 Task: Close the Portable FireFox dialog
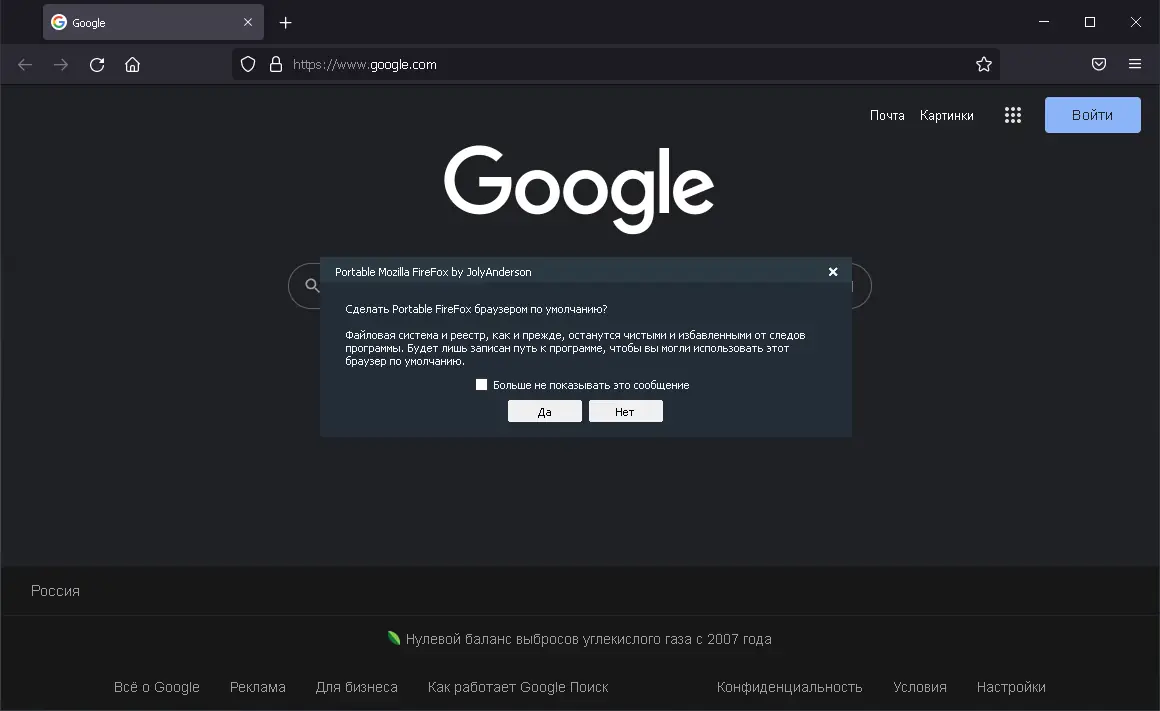pos(833,272)
